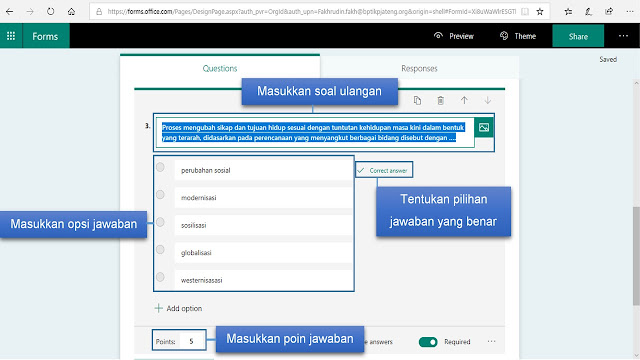Edit the globalisasi option text

click(x=263, y=253)
